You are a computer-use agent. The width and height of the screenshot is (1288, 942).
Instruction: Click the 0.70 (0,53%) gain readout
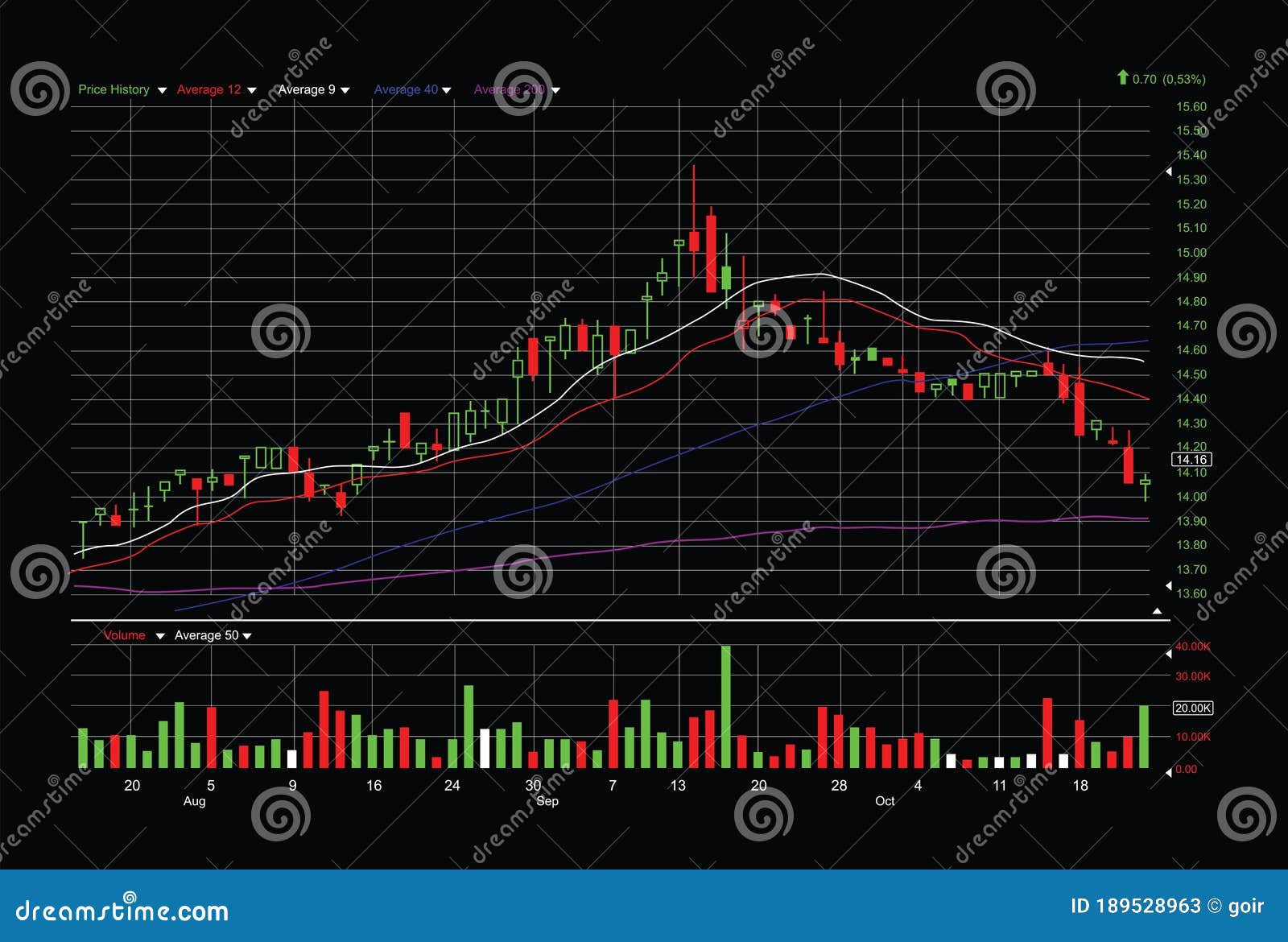pyautogui.click(x=1167, y=79)
